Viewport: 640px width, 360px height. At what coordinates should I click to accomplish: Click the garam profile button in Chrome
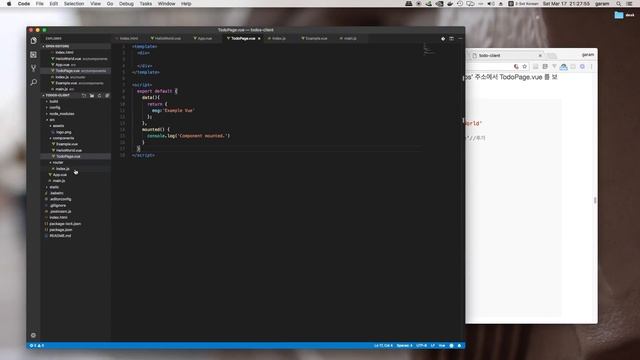point(588,55)
